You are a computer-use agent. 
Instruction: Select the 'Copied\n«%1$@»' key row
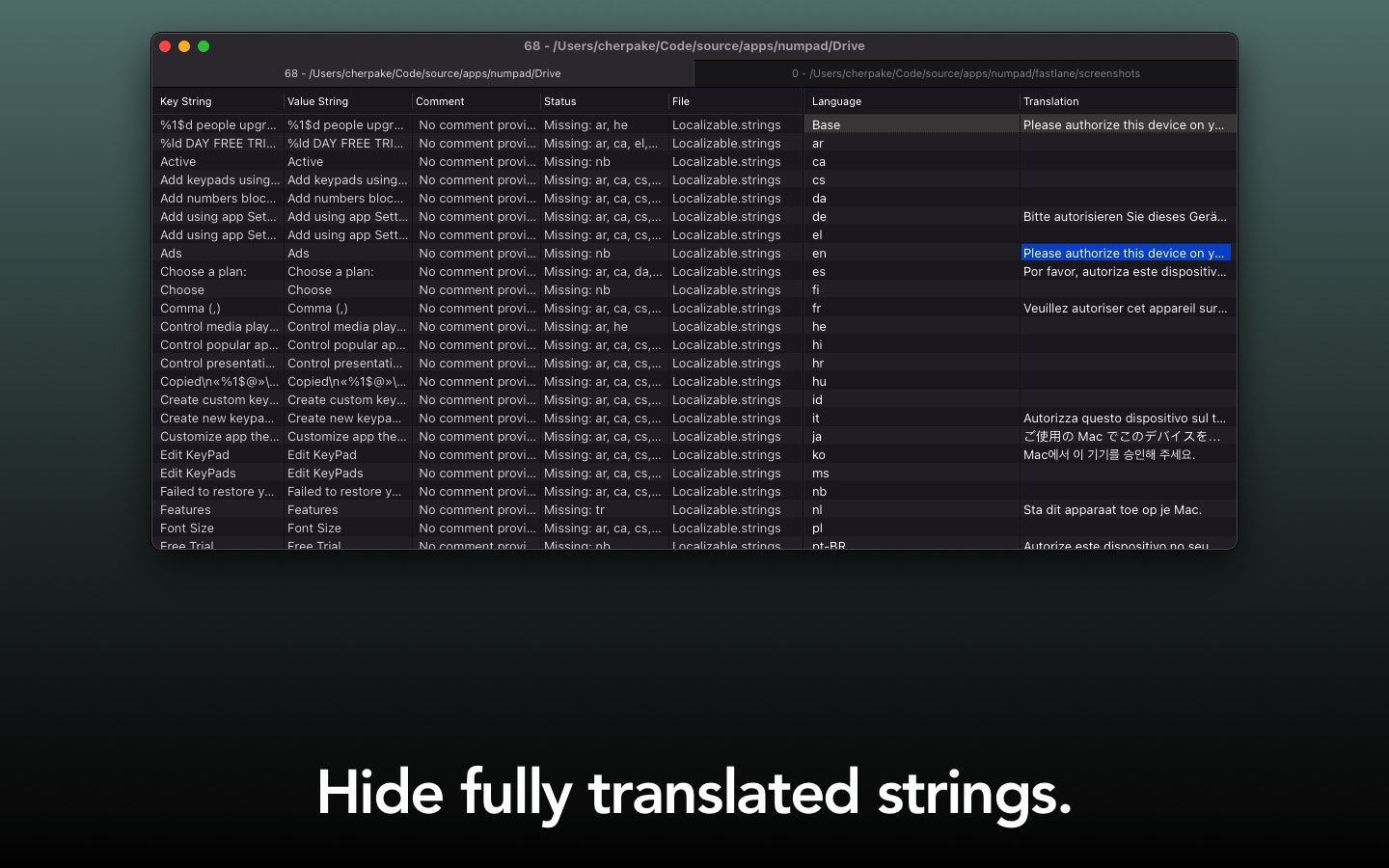point(477,381)
